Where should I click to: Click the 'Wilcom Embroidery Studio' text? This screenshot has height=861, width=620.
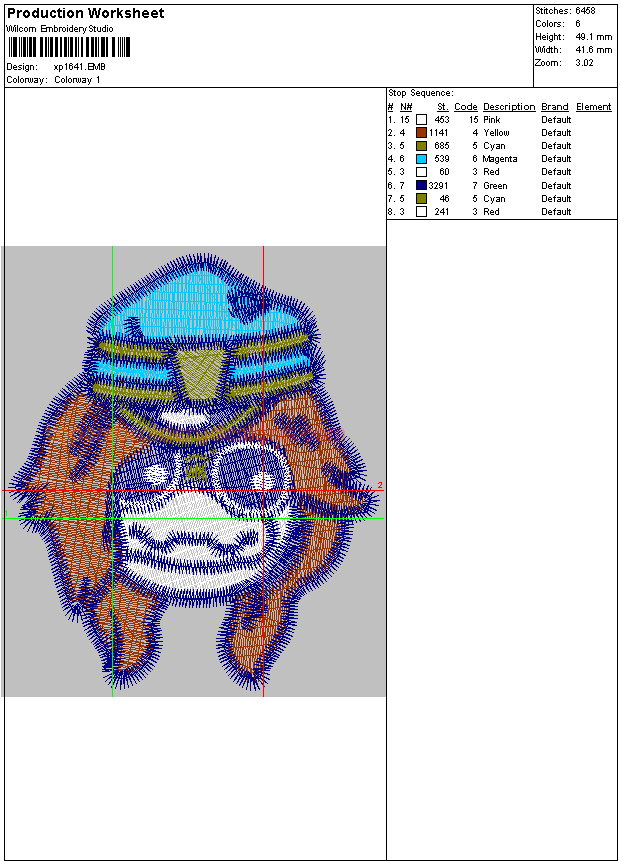[60, 29]
